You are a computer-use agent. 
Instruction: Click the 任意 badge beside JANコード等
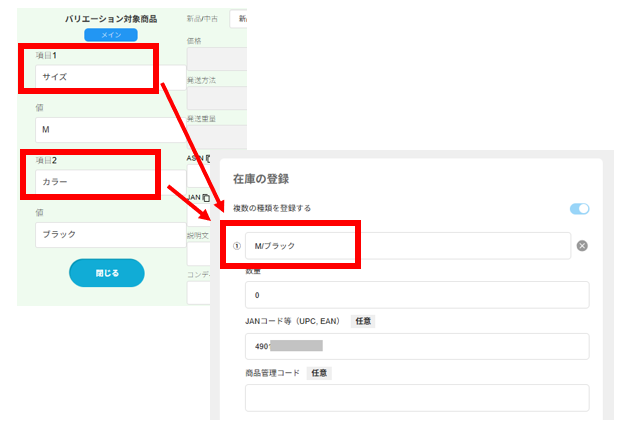pyautogui.click(x=362, y=321)
